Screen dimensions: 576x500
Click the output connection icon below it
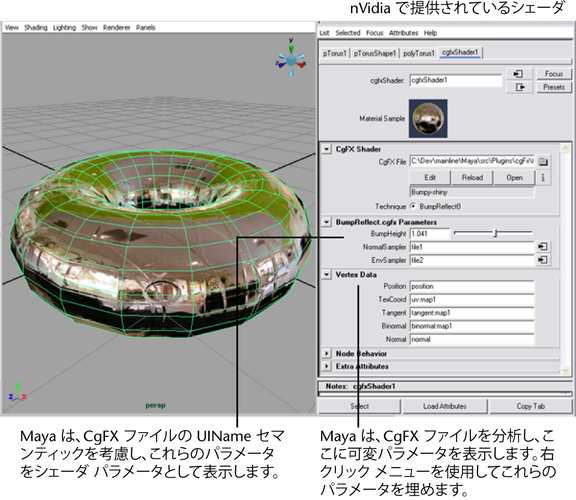tap(519, 87)
